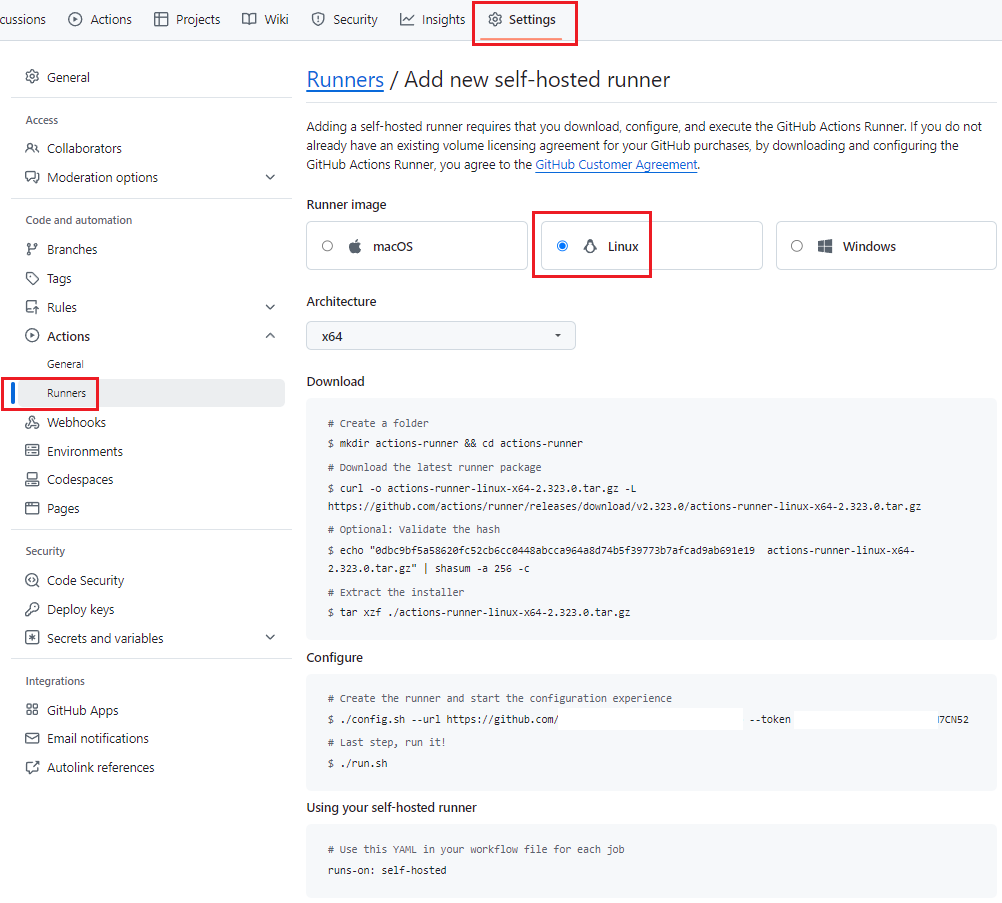This screenshot has width=1002, height=903.
Task: Go to Collaborators settings
Action: [84, 148]
